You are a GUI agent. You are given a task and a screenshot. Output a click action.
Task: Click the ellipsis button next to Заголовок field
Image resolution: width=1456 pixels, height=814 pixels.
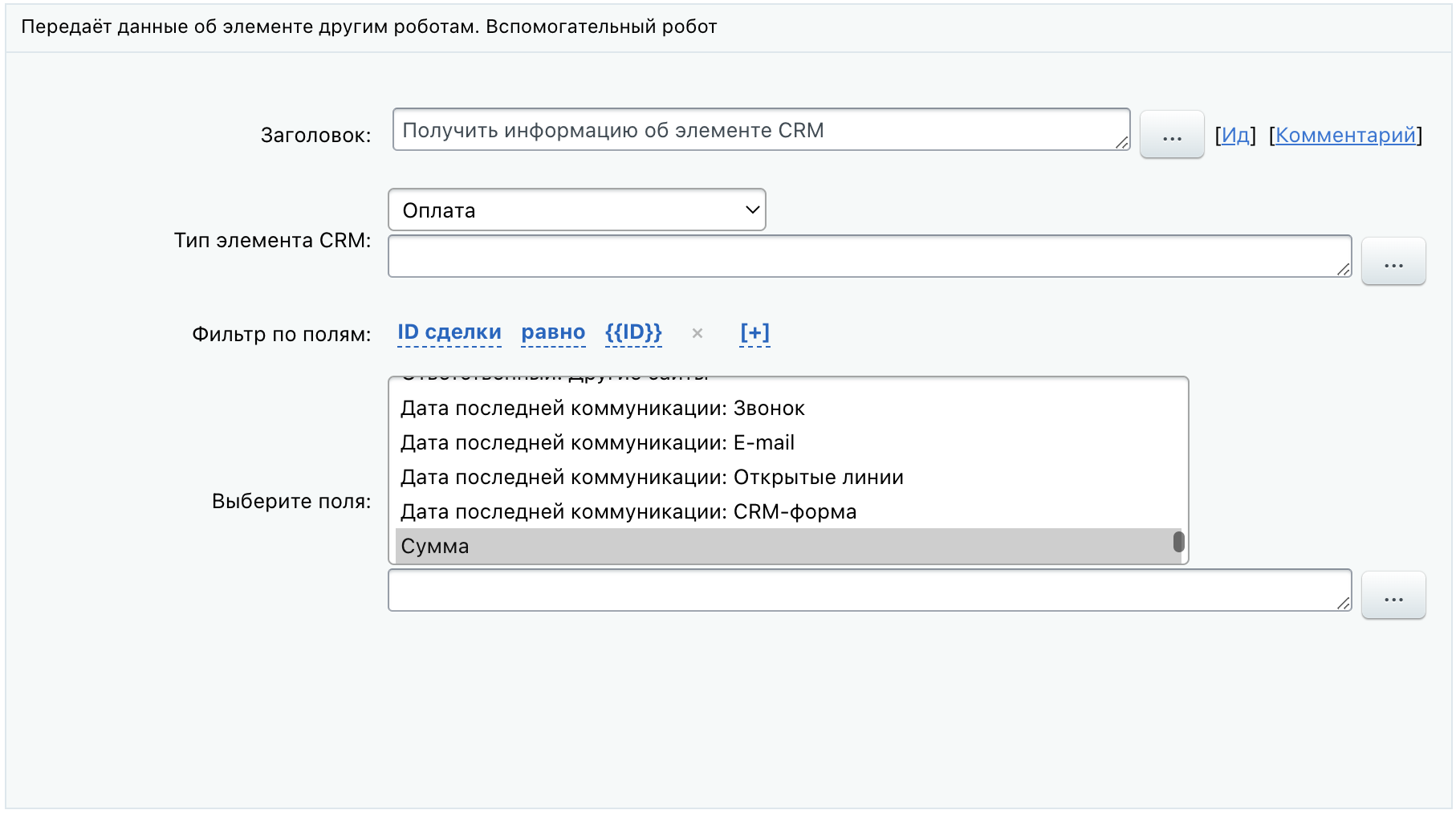pos(1171,134)
